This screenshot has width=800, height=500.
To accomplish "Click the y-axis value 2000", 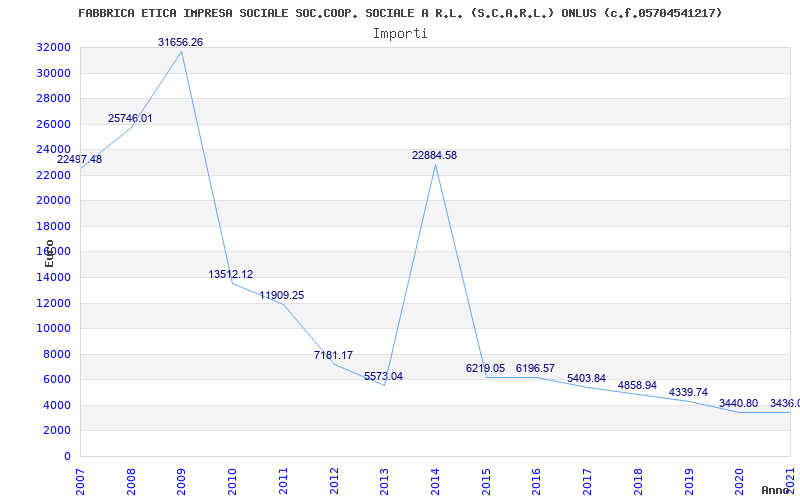I will click(x=56, y=431).
